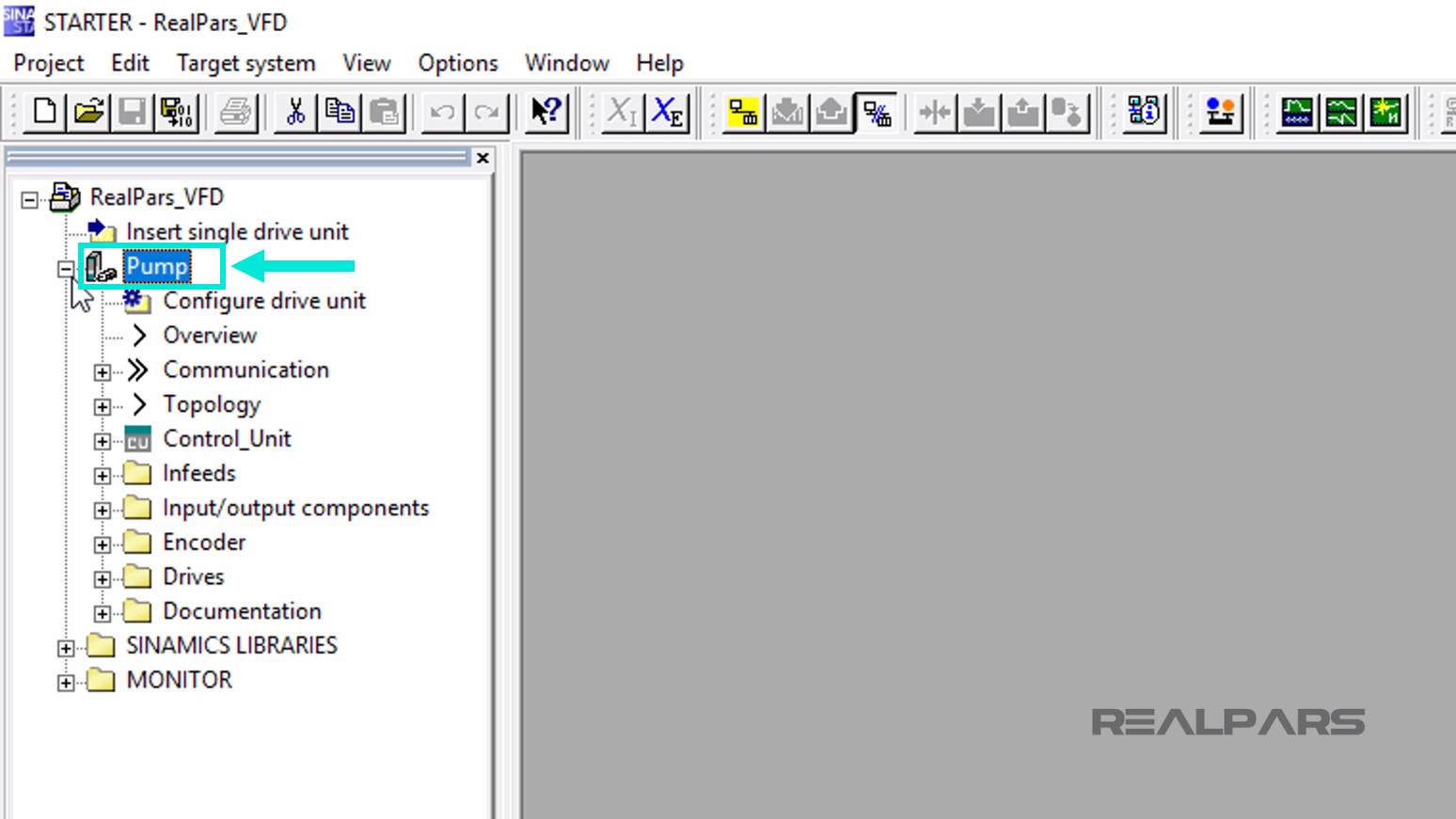The image size is (1456, 819).
Task: Expand the Encoder folder
Action: coord(103,544)
